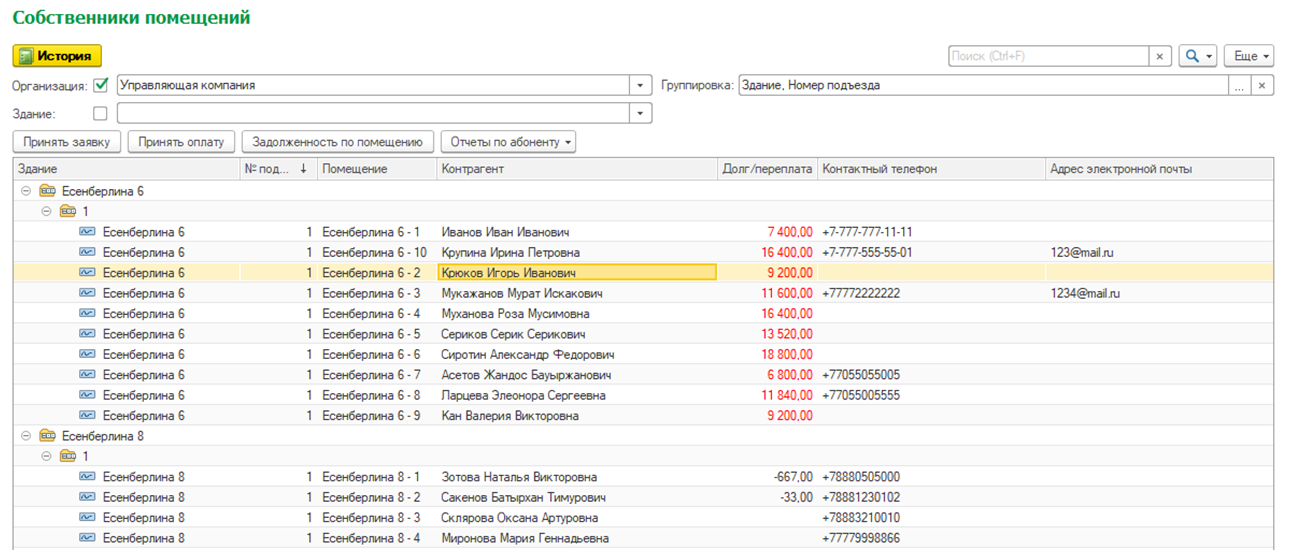Enable the Здание filter checkbox
The image size is (1290, 553).
[100, 113]
